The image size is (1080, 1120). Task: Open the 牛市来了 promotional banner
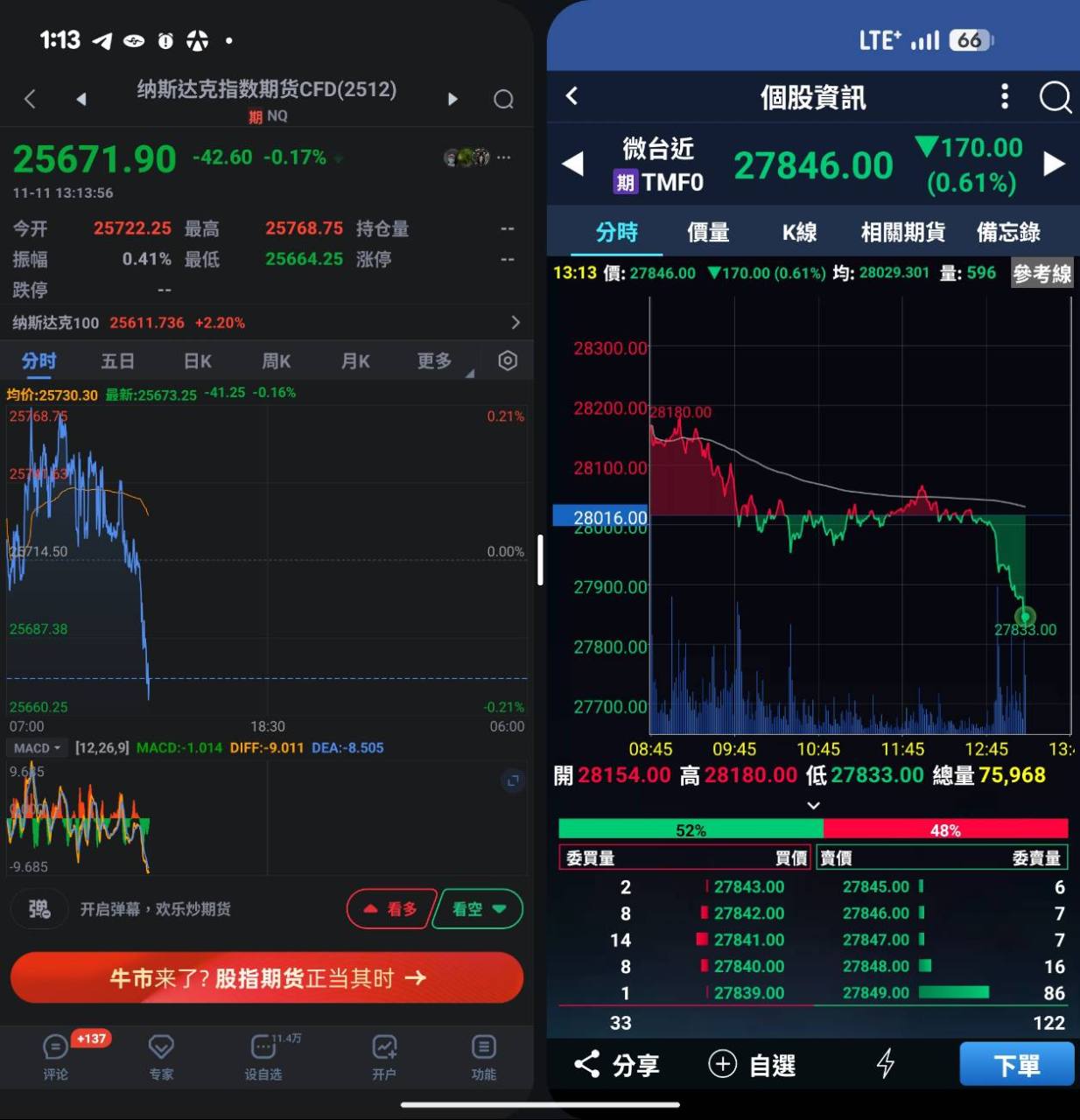point(267,977)
